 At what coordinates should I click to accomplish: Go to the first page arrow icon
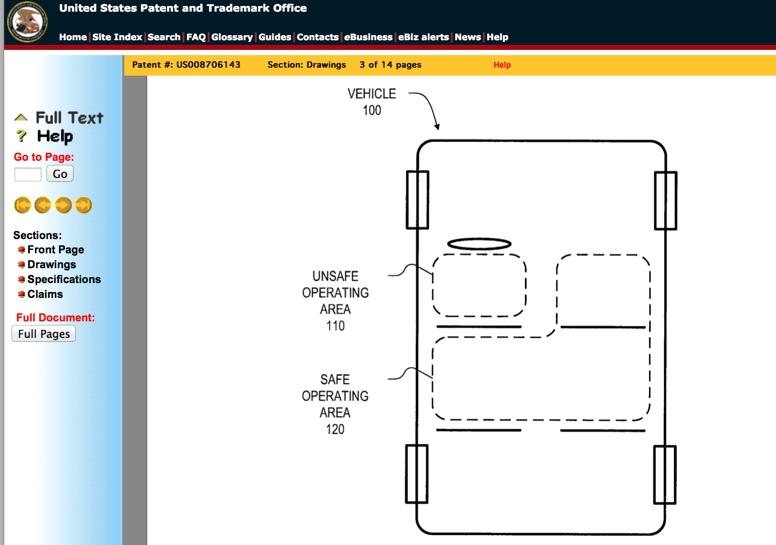pos(22,205)
